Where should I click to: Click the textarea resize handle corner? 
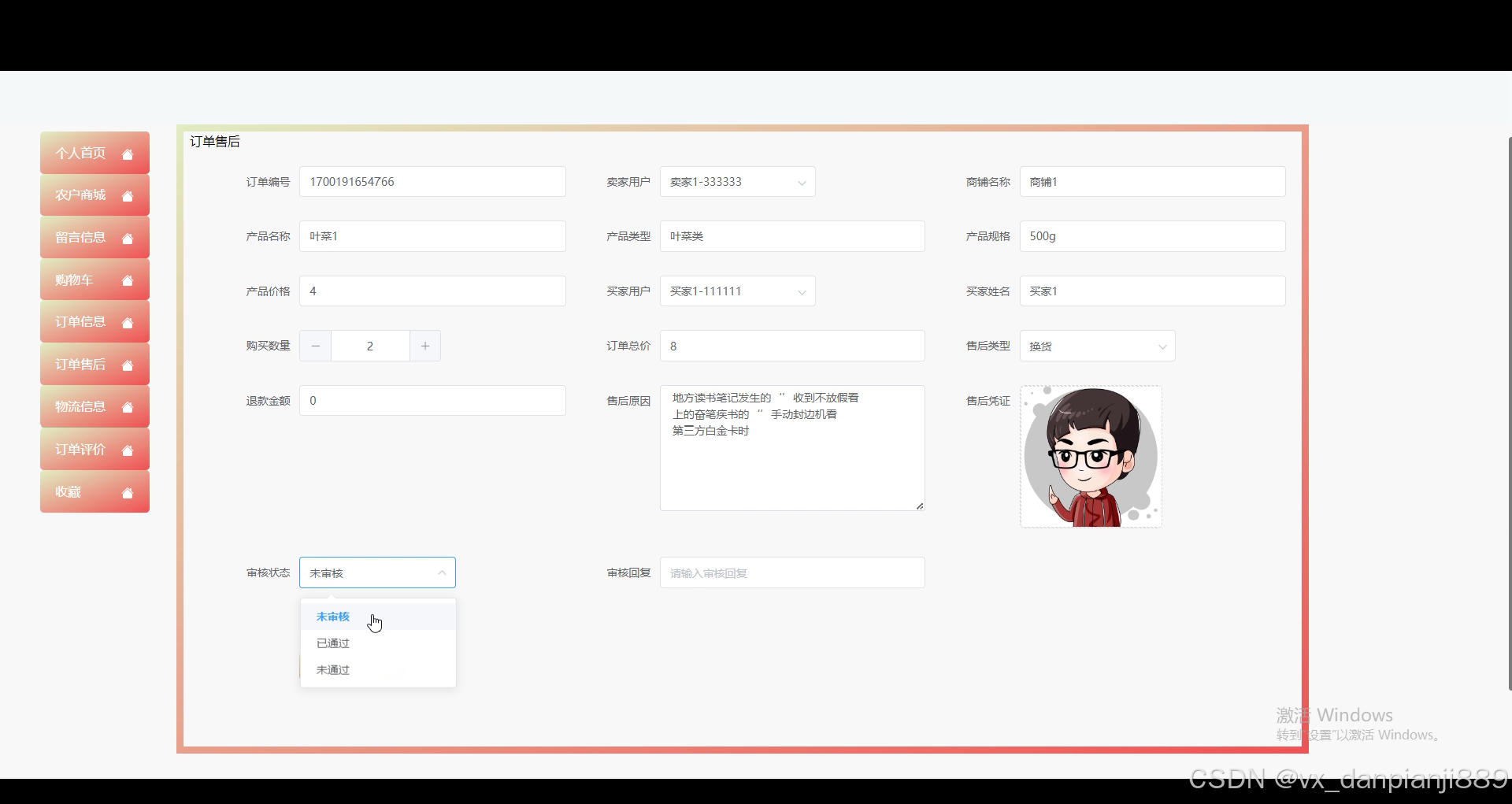tap(920, 506)
